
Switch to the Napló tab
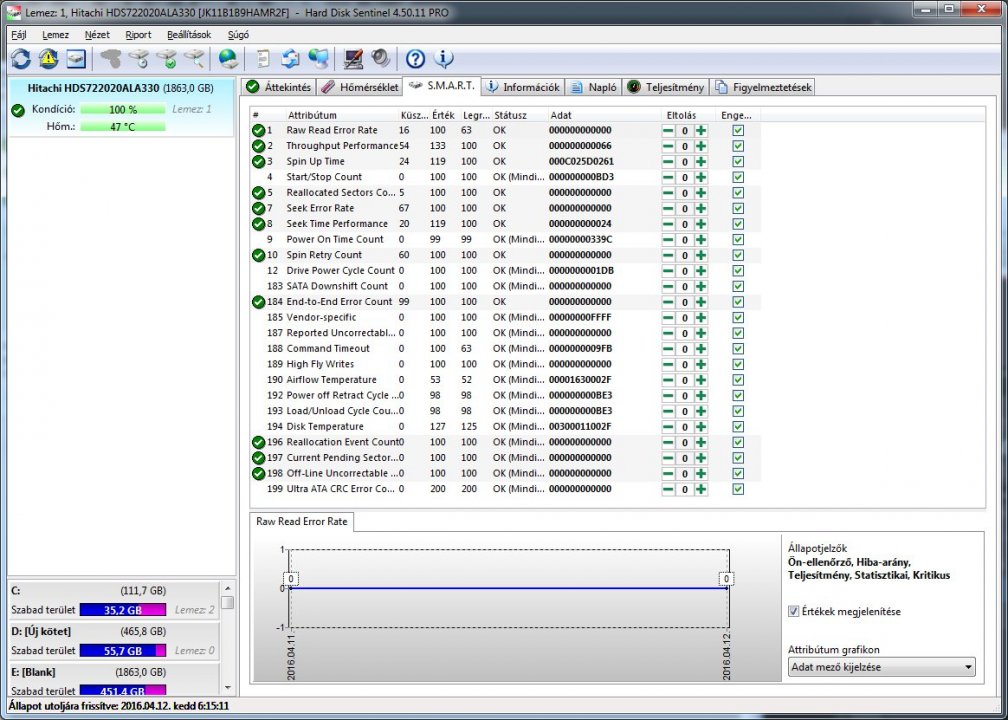pyautogui.click(x=594, y=87)
